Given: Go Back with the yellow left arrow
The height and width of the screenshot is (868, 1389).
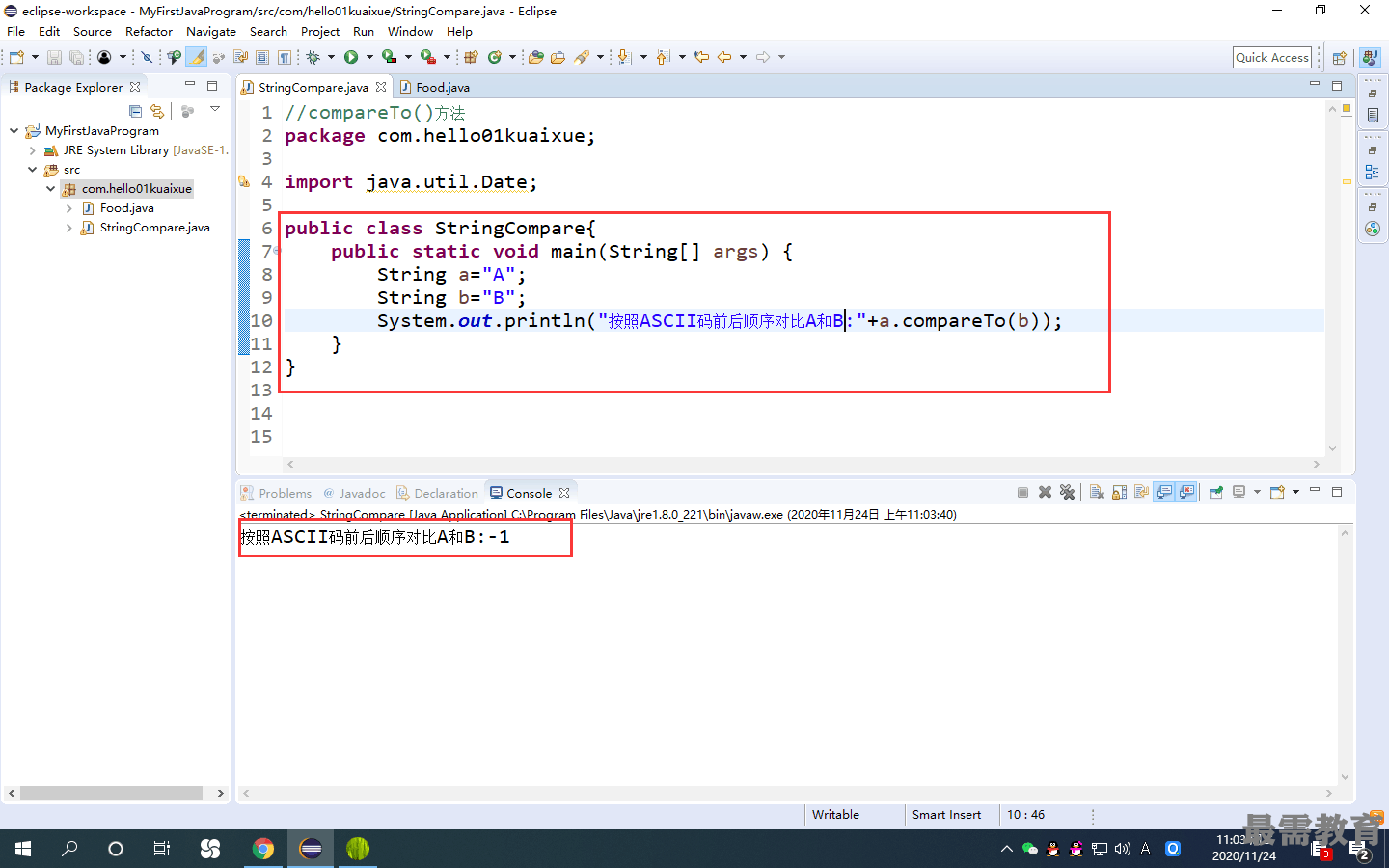Looking at the screenshot, I should (x=725, y=57).
